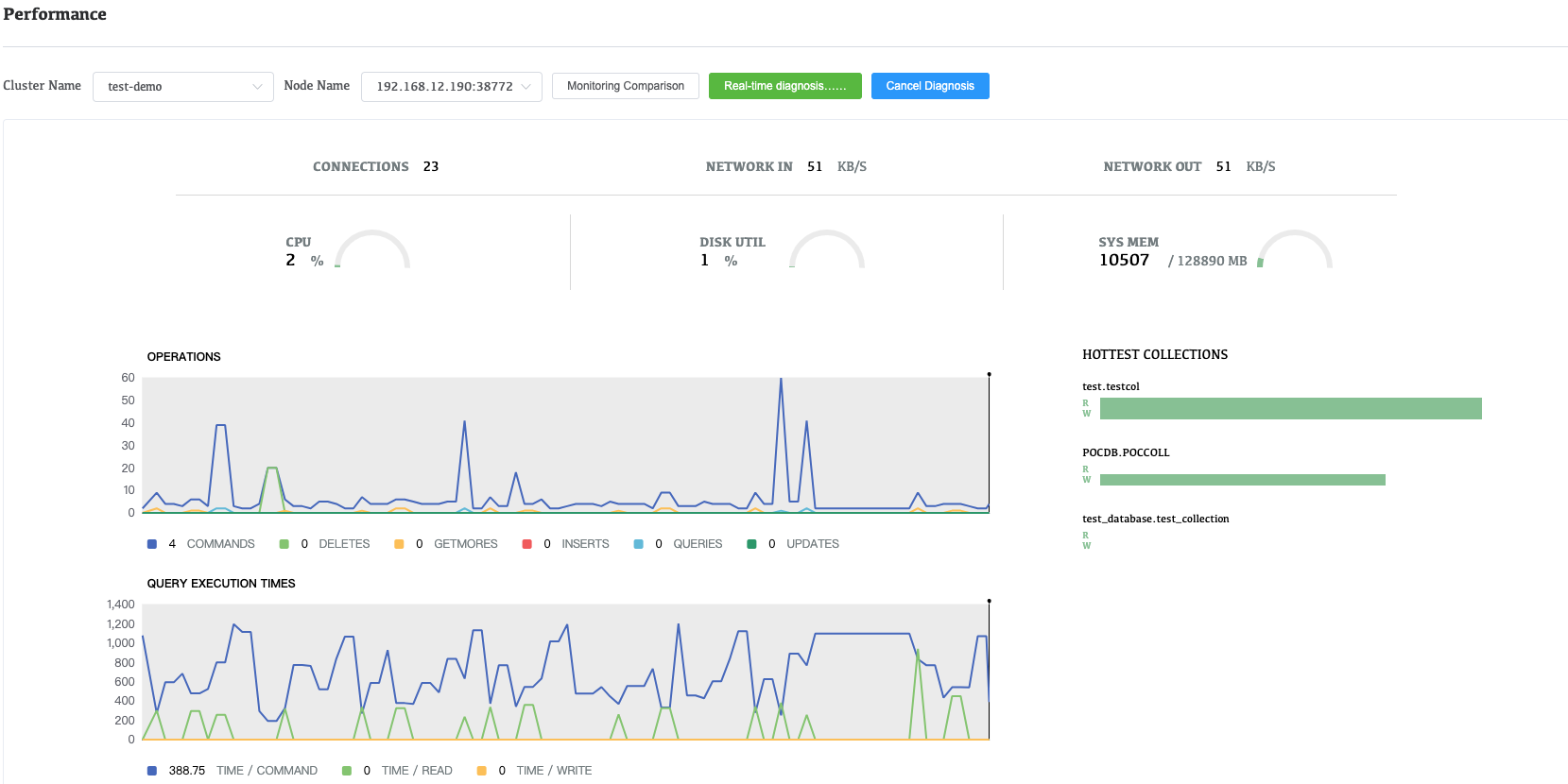Click the QUERY EXECUTION TIMES chart title
This screenshot has width=1568, height=784.
point(221,584)
